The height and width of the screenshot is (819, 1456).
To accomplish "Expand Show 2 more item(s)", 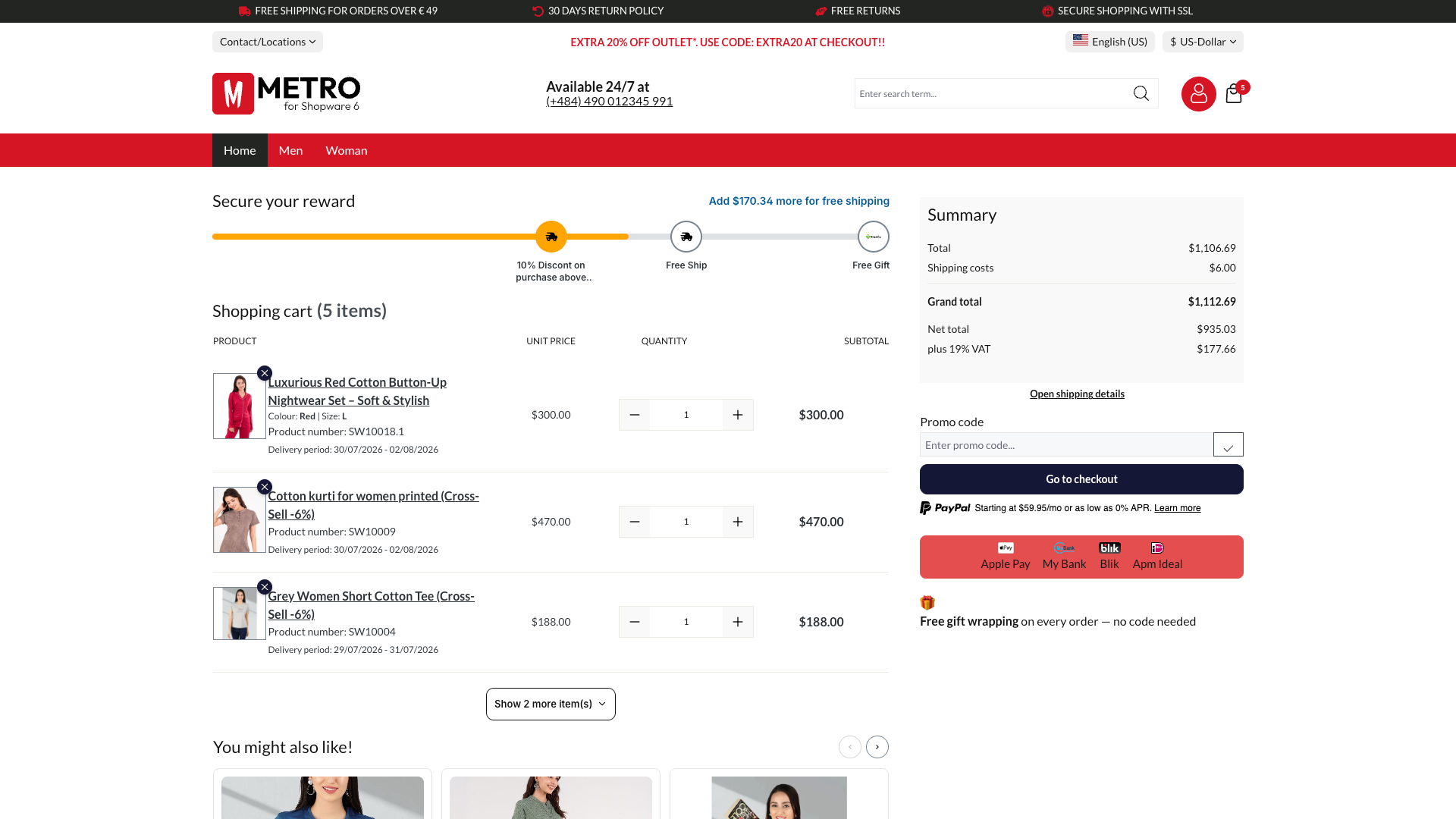I will pyautogui.click(x=551, y=704).
